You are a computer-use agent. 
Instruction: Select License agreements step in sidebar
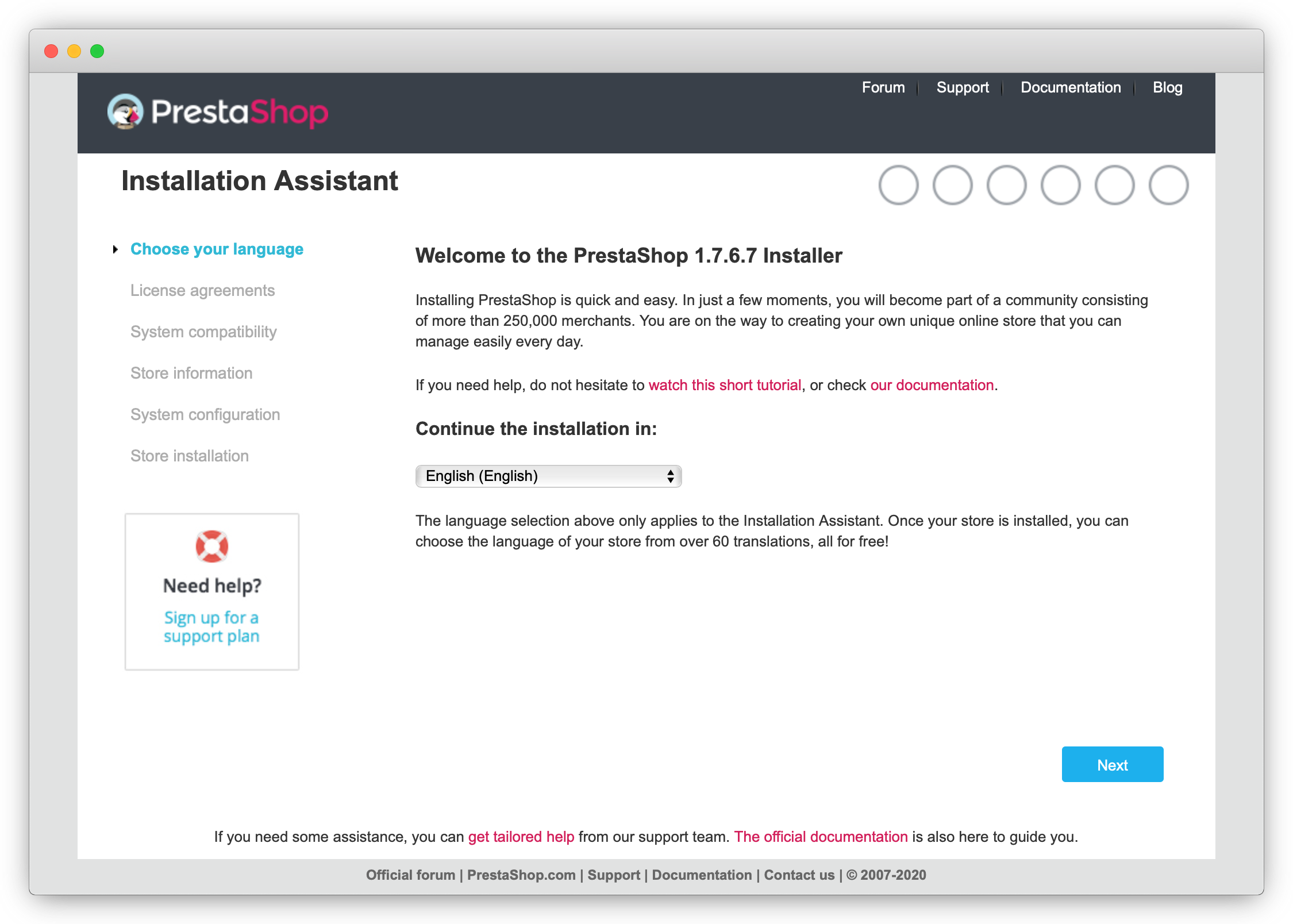(202, 291)
